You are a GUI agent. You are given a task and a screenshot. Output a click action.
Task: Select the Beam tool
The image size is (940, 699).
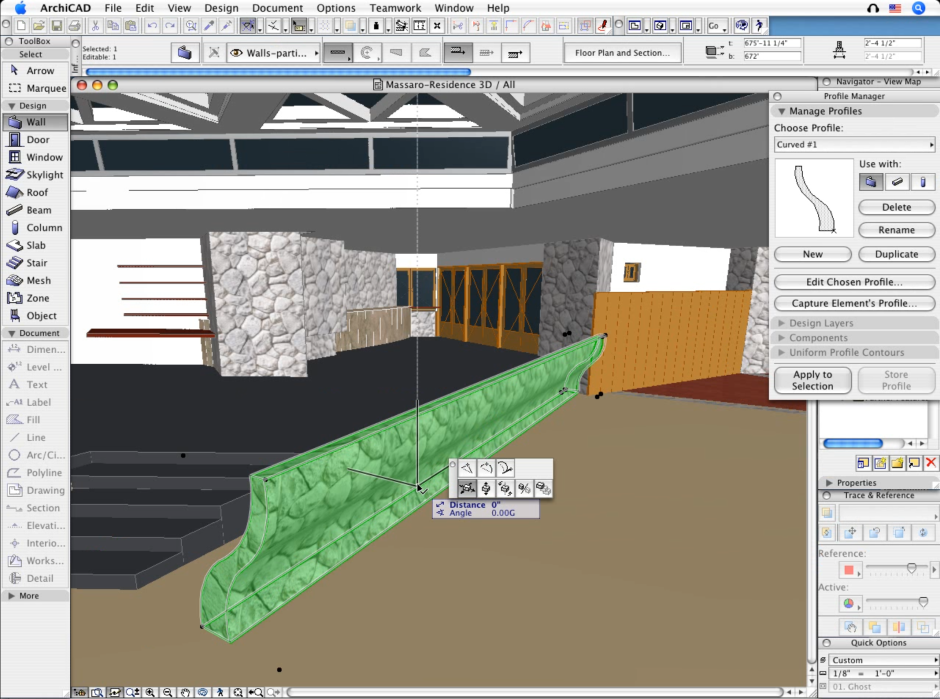tap(35, 210)
